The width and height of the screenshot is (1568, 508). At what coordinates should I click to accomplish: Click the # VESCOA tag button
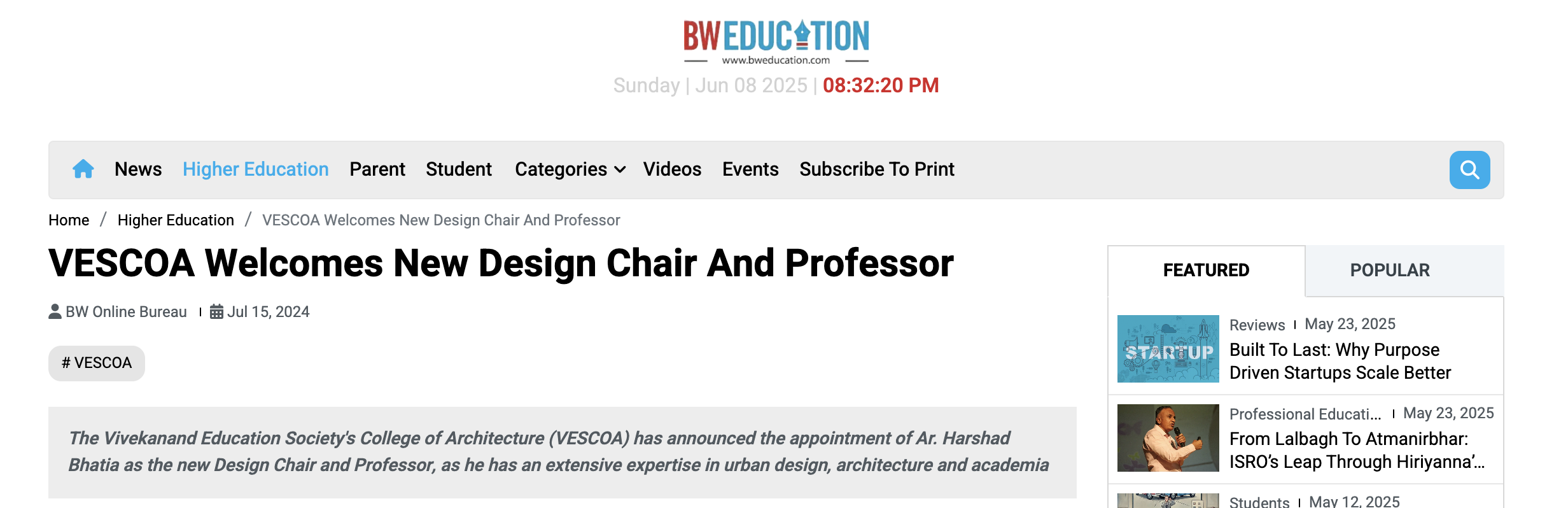(x=97, y=363)
